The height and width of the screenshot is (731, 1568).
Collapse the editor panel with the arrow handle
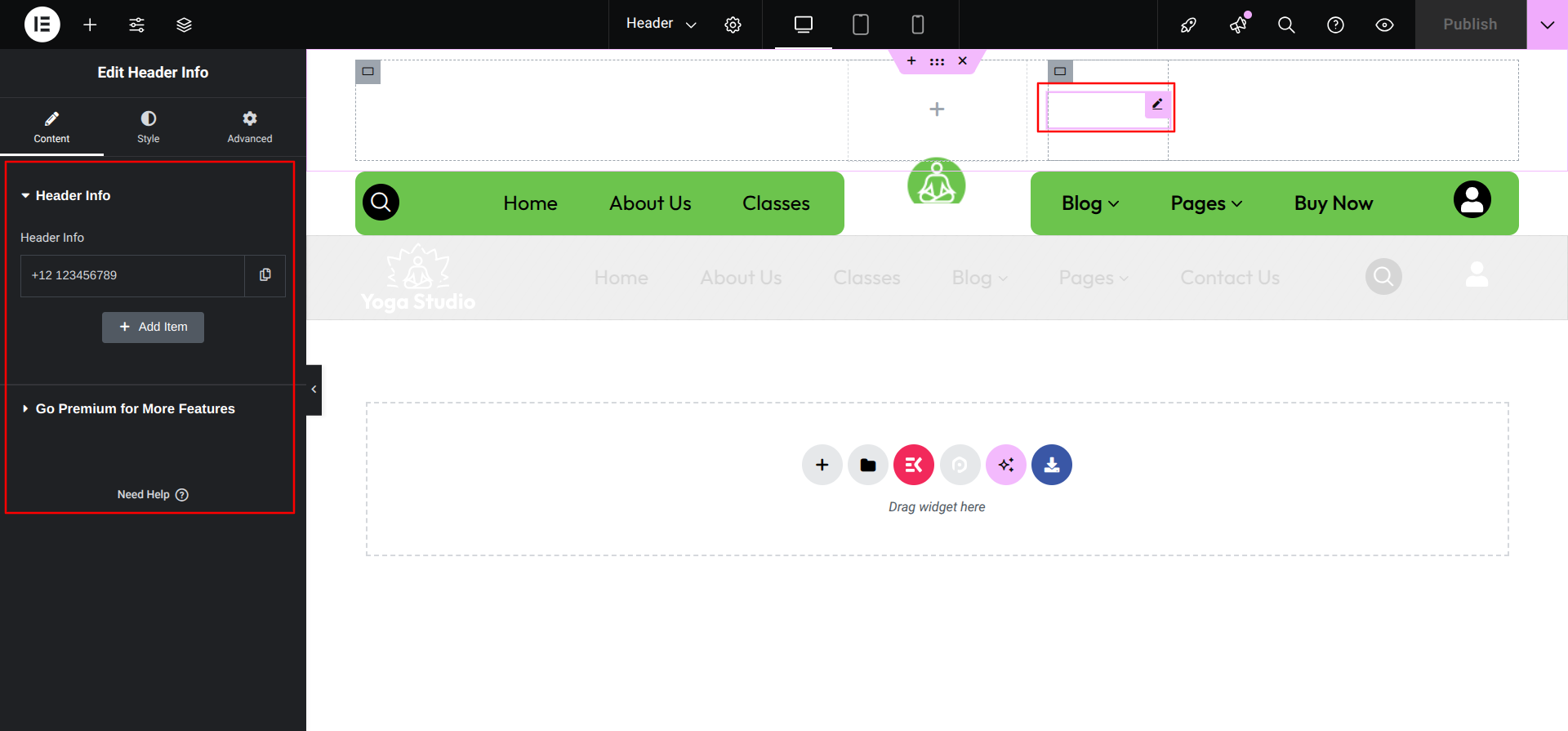click(x=314, y=390)
